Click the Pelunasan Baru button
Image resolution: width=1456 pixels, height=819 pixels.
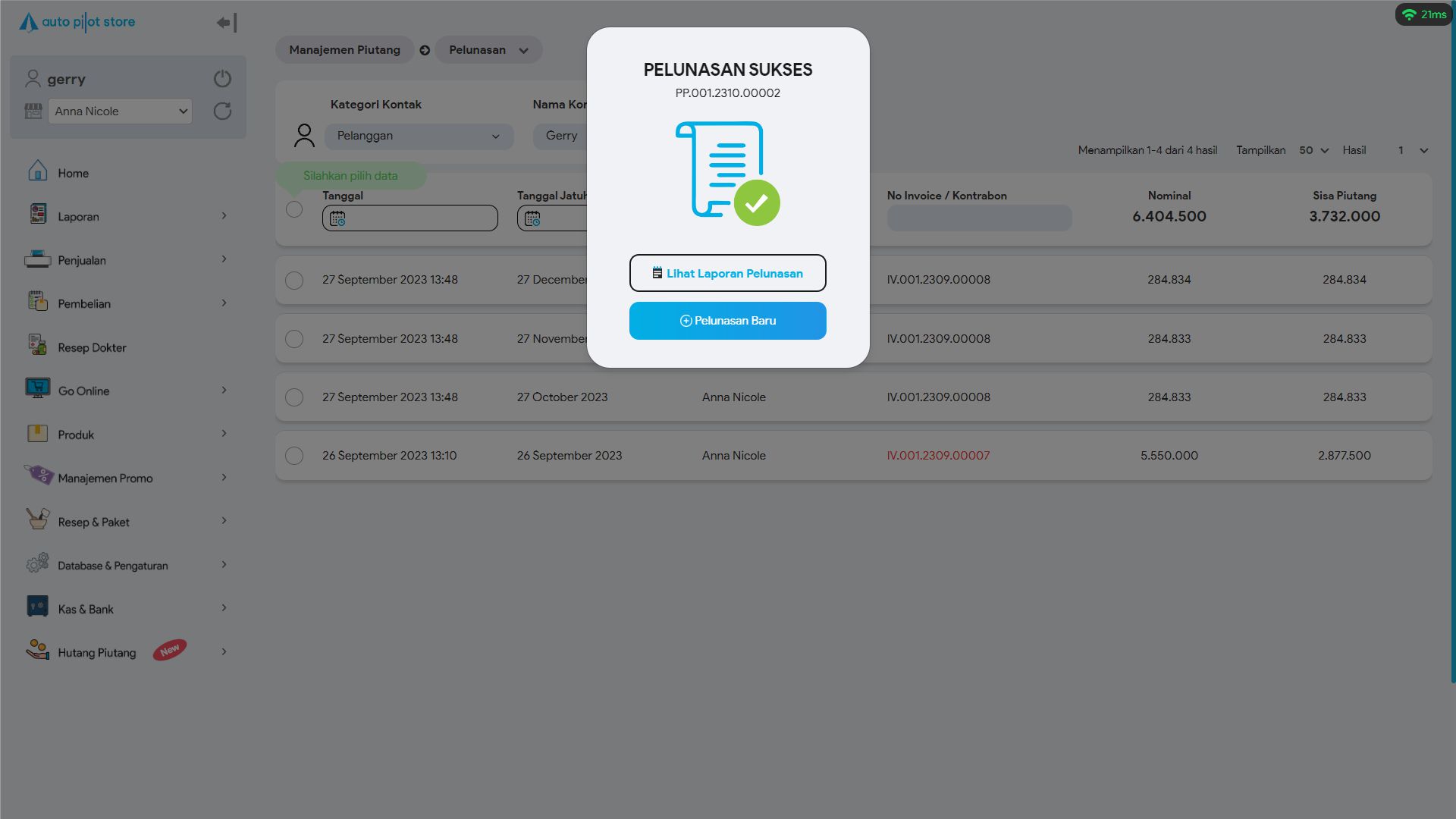(727, 321)
